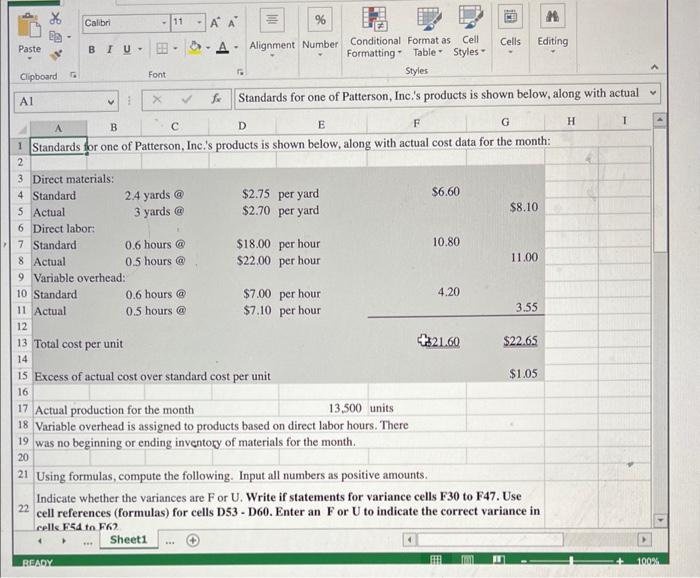
Task: Click inside the formula bar text
Action: click(x=440, y=96)
